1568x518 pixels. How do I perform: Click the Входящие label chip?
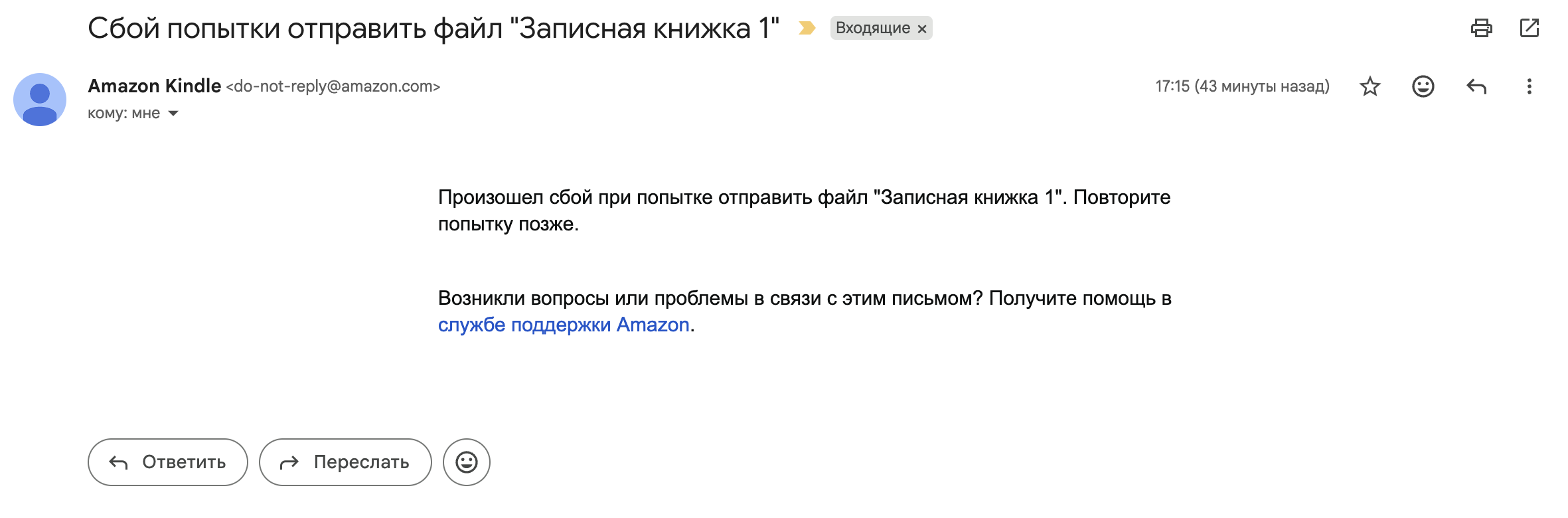pyautogui.click(x=872, y=28)
